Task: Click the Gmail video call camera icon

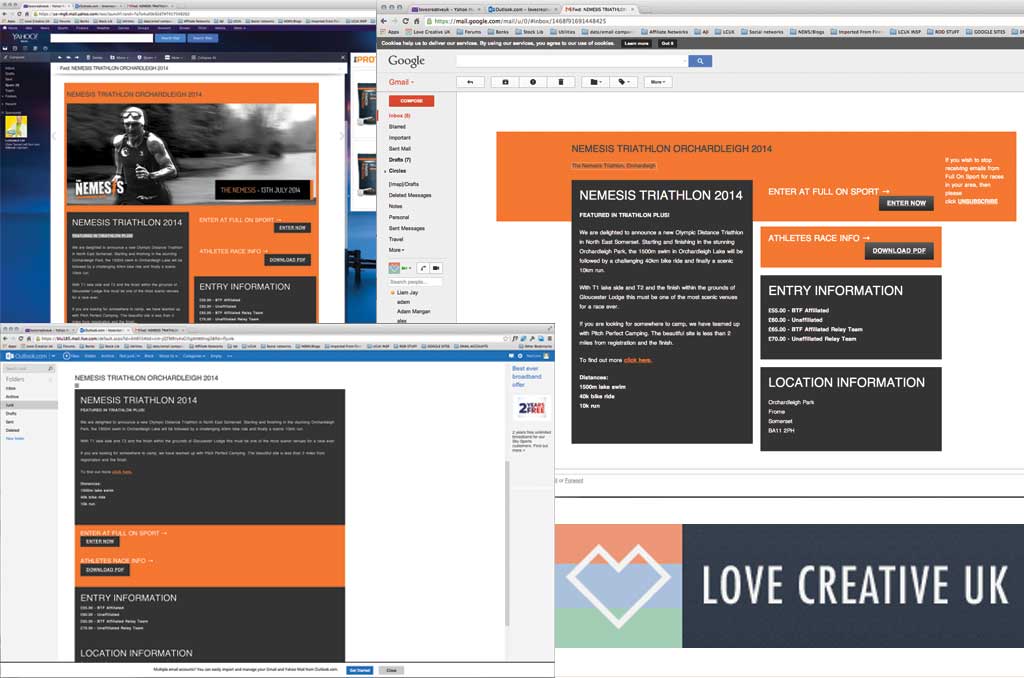Action: (437, 268)
